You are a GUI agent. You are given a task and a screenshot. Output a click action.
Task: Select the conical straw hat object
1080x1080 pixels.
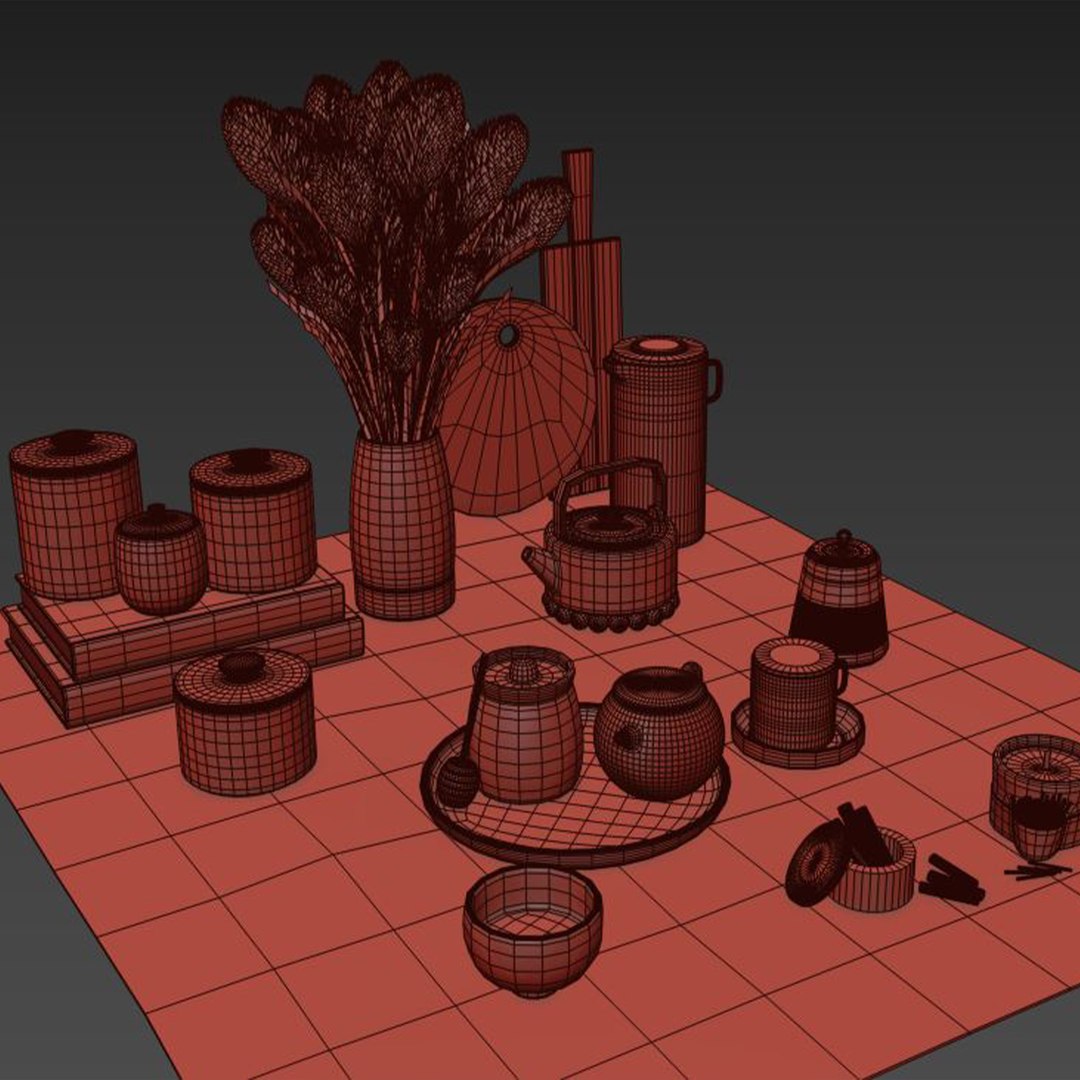(x=517, y=406)
